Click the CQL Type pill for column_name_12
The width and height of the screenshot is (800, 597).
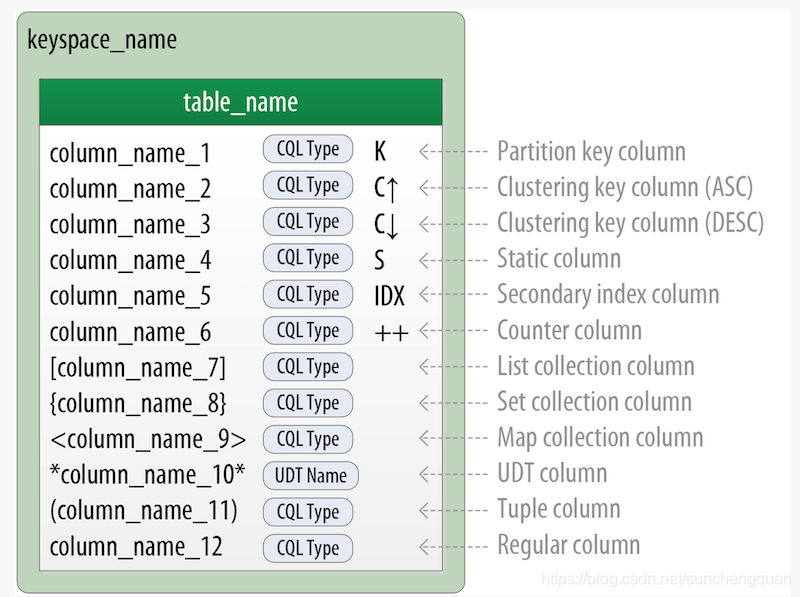308,549
